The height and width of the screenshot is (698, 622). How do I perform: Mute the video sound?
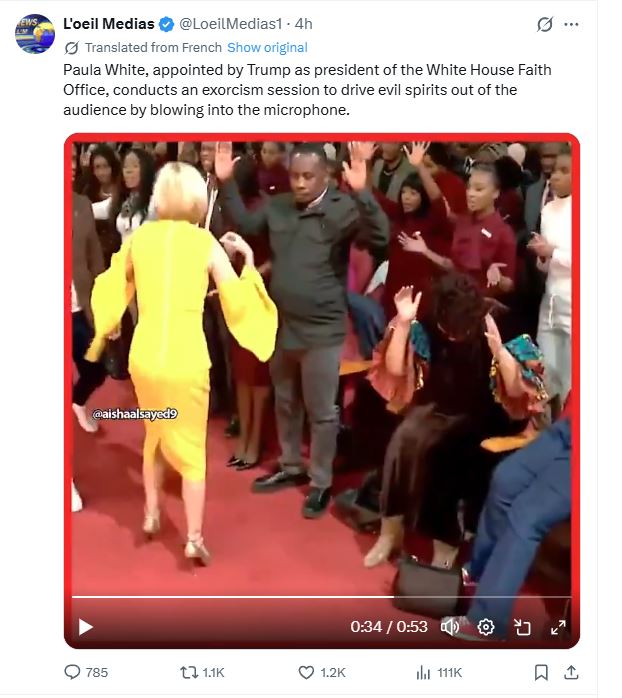450,627
